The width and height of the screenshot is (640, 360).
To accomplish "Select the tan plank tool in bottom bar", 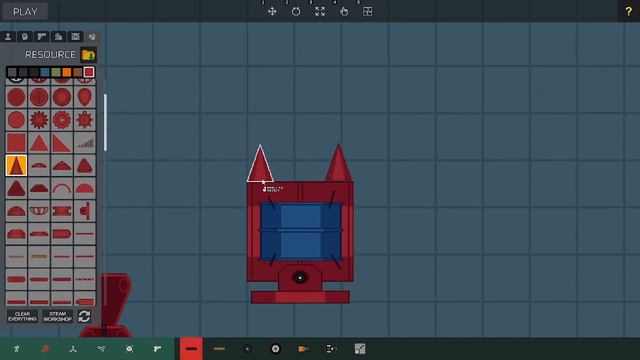I will tap(219, 349).
